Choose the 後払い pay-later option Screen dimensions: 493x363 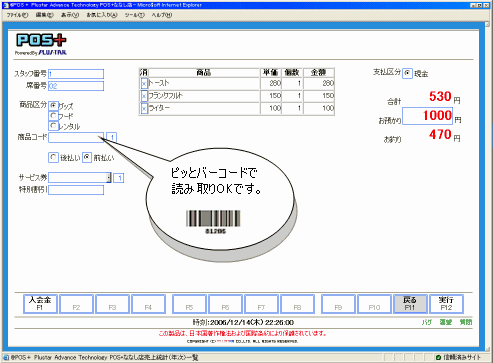click(53, 157)
